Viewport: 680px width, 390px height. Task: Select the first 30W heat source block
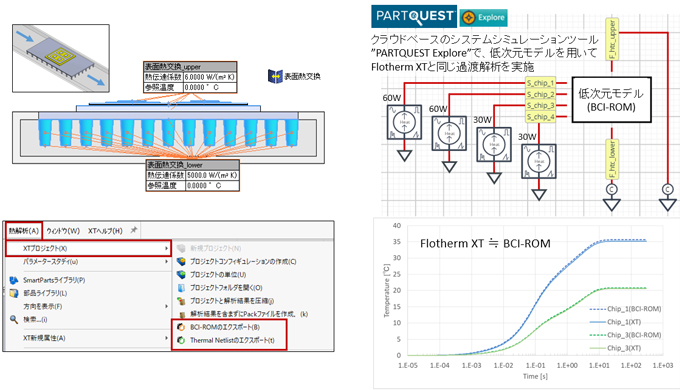coord(494,144)
